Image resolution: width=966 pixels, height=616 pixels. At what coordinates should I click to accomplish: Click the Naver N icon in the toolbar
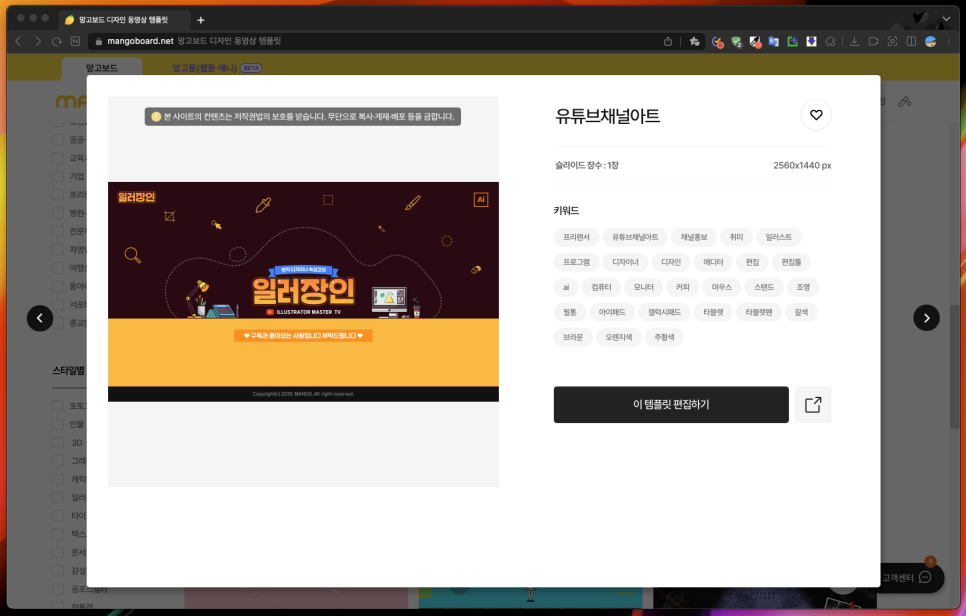[75, 41]
